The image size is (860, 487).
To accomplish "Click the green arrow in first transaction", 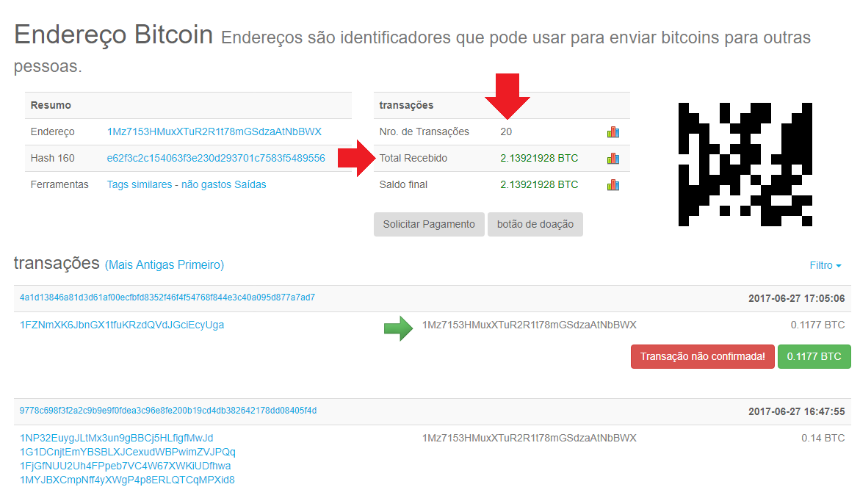I will pyautogui.click(x=398, y=329).
